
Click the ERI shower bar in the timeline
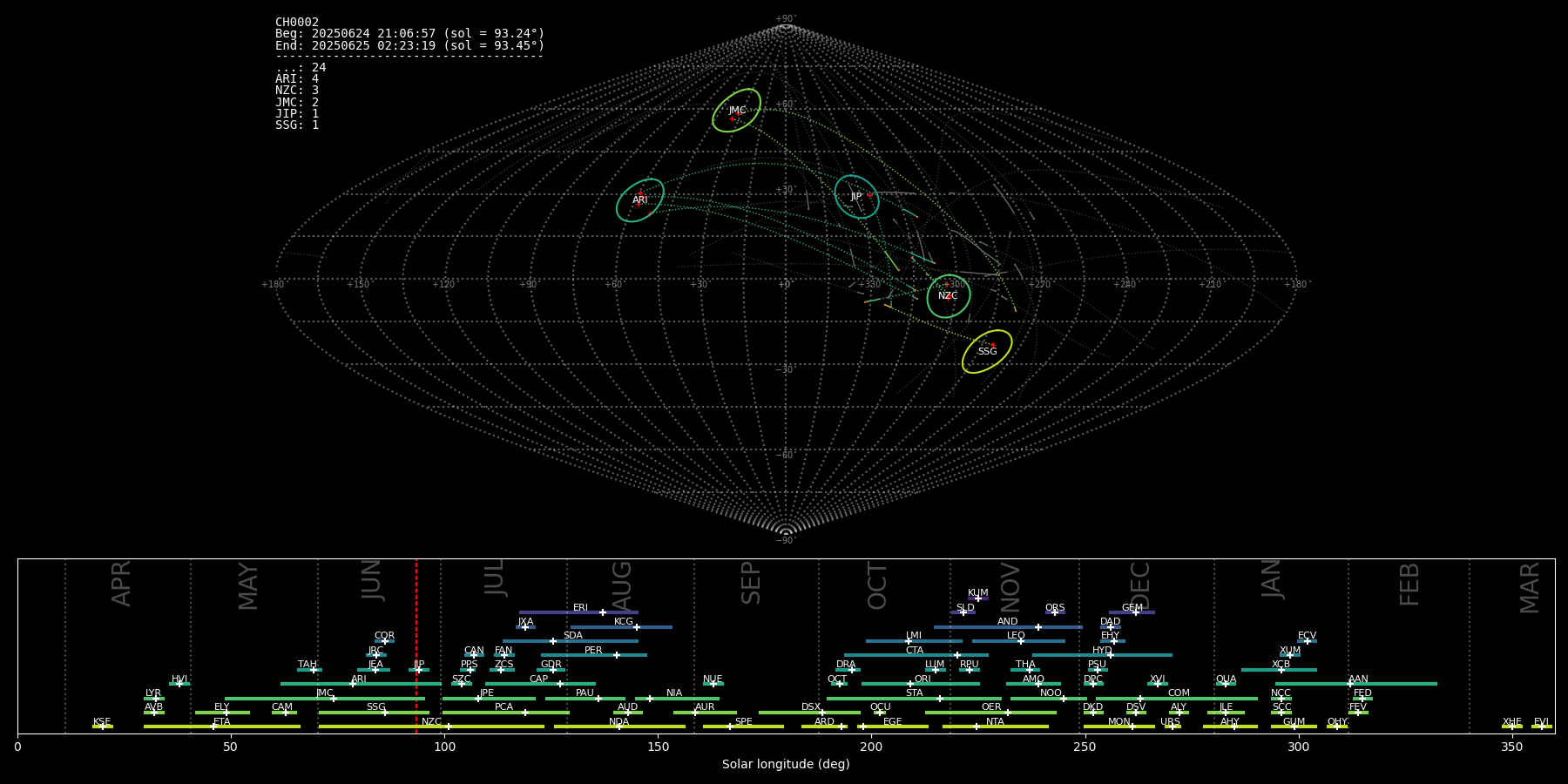[x=578, y=612]
